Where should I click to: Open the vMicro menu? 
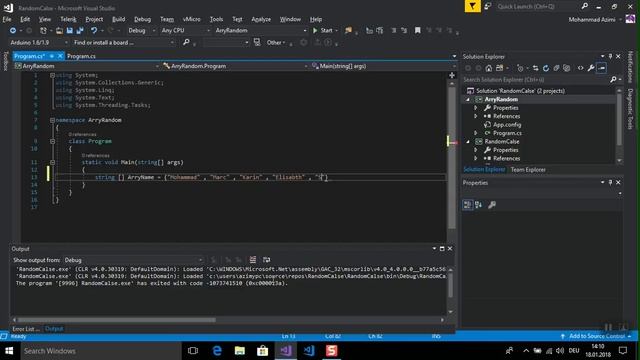191,19
